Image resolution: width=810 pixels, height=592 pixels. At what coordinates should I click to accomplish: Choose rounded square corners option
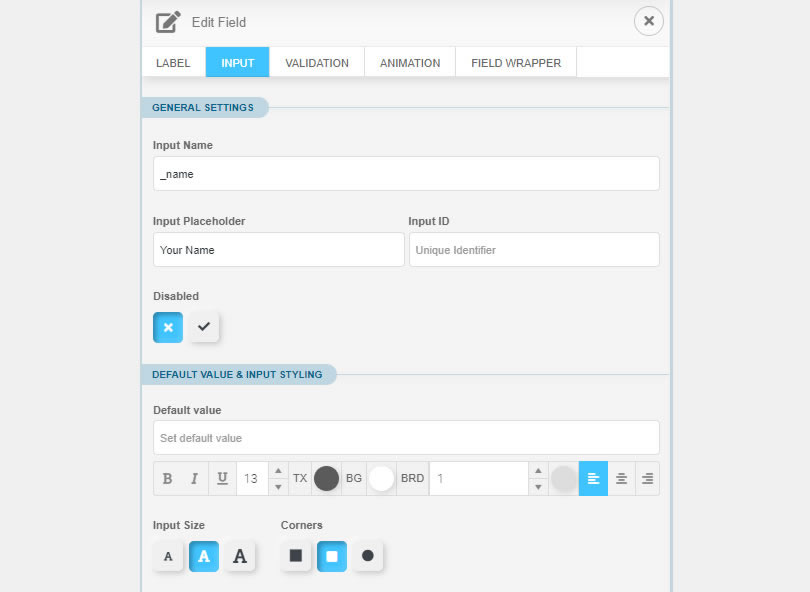332,556
